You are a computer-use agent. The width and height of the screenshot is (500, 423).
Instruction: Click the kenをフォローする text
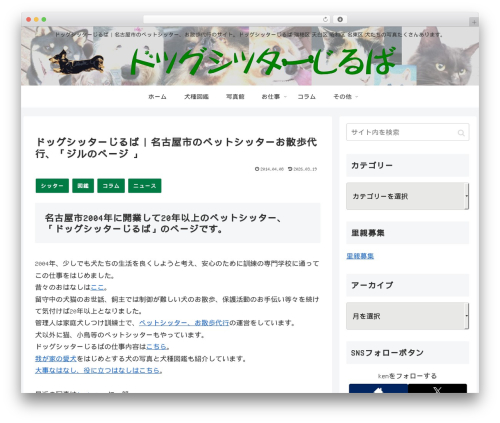click(x=407, y=376)
